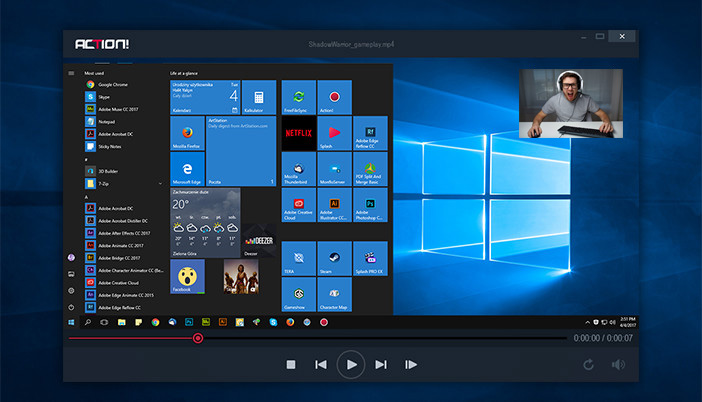Open the Gameshow tile
702x402 pixels.
299,294
